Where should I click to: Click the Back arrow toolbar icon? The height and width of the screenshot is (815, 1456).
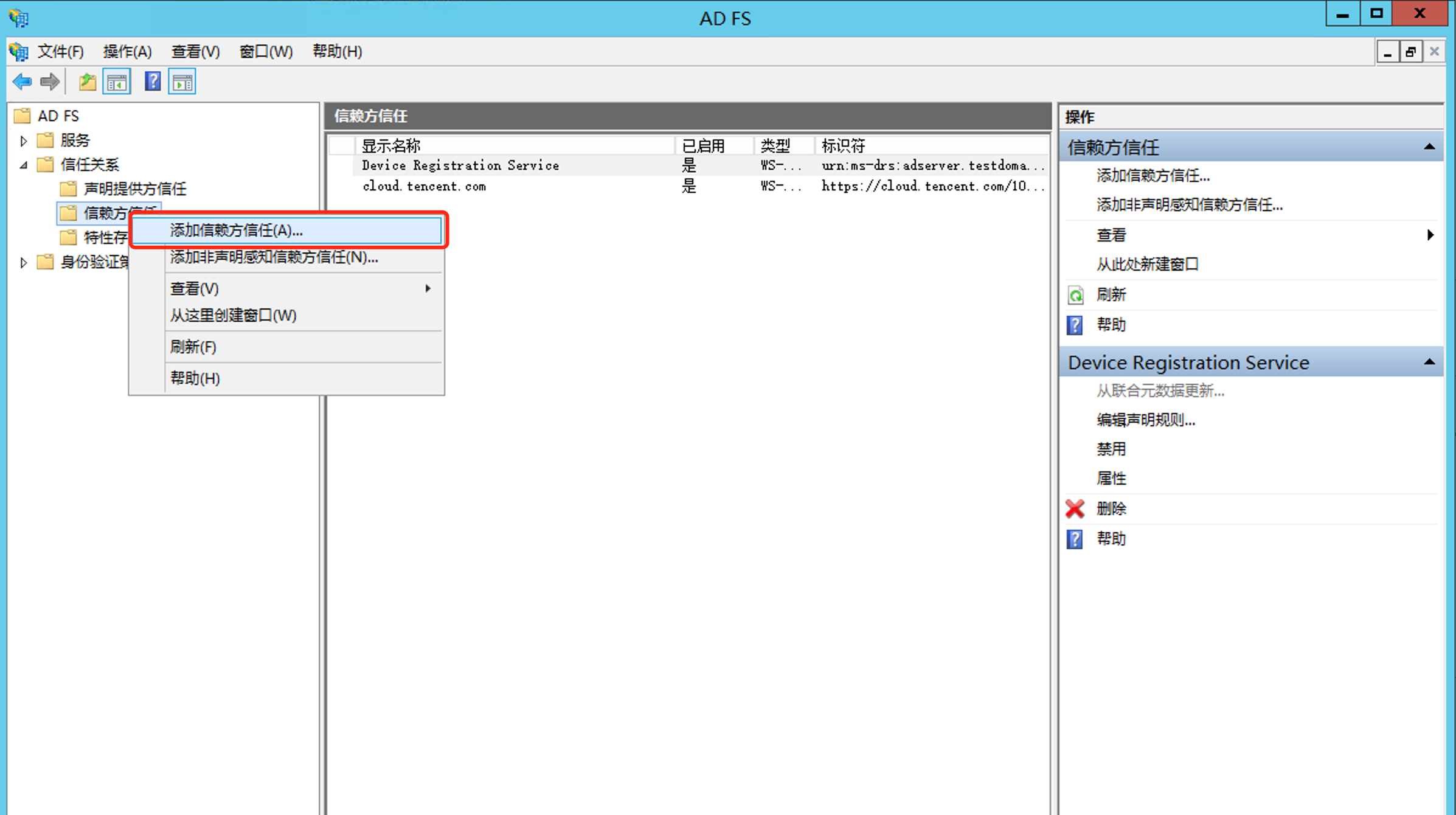tap(23, 81)
